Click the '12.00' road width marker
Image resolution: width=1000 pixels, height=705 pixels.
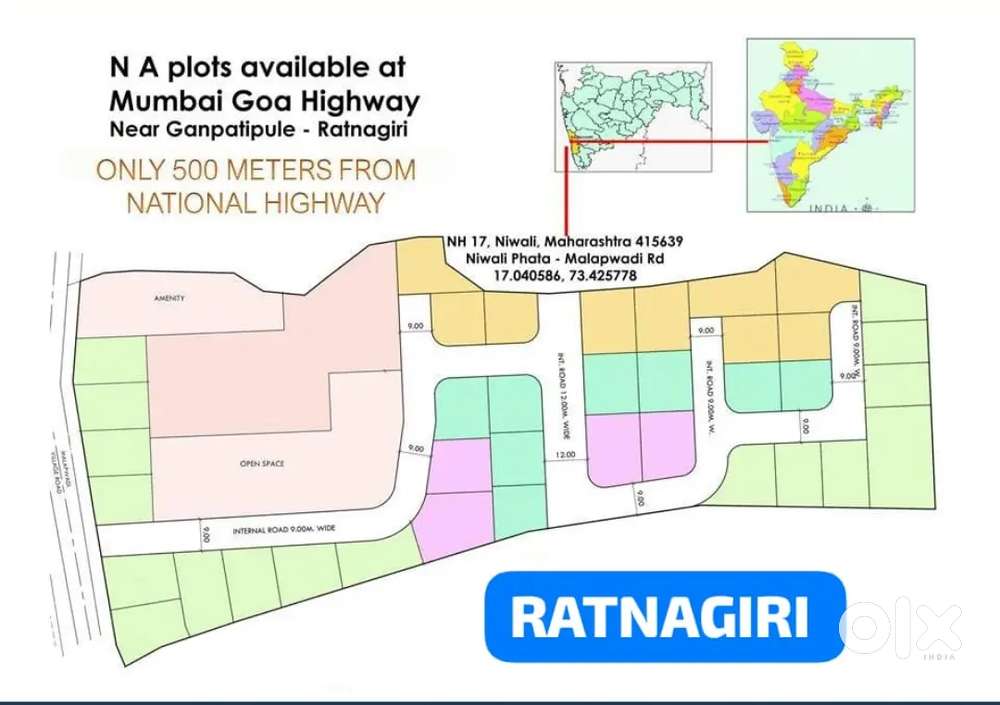(567, 454)
